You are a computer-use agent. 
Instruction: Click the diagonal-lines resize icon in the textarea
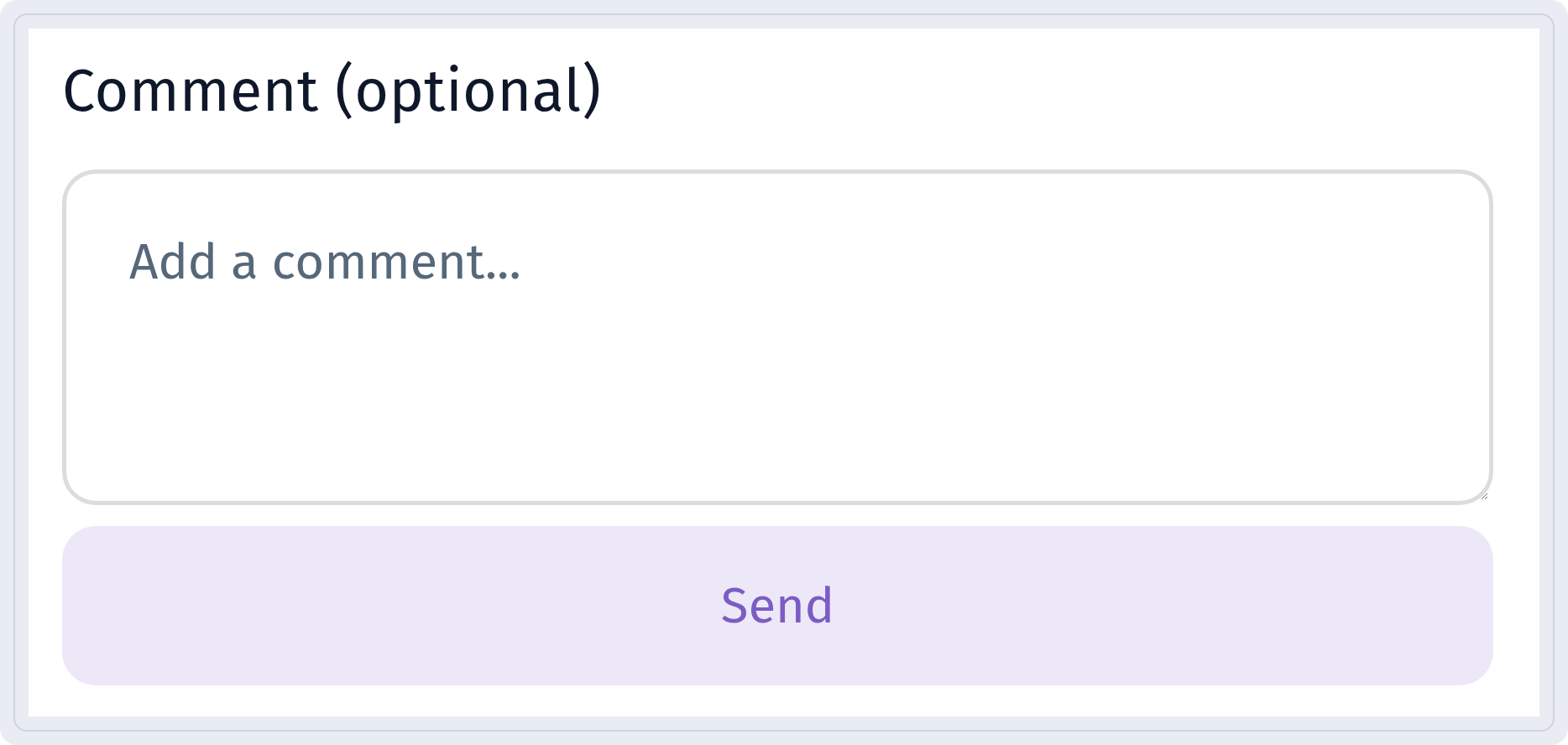1483,495
